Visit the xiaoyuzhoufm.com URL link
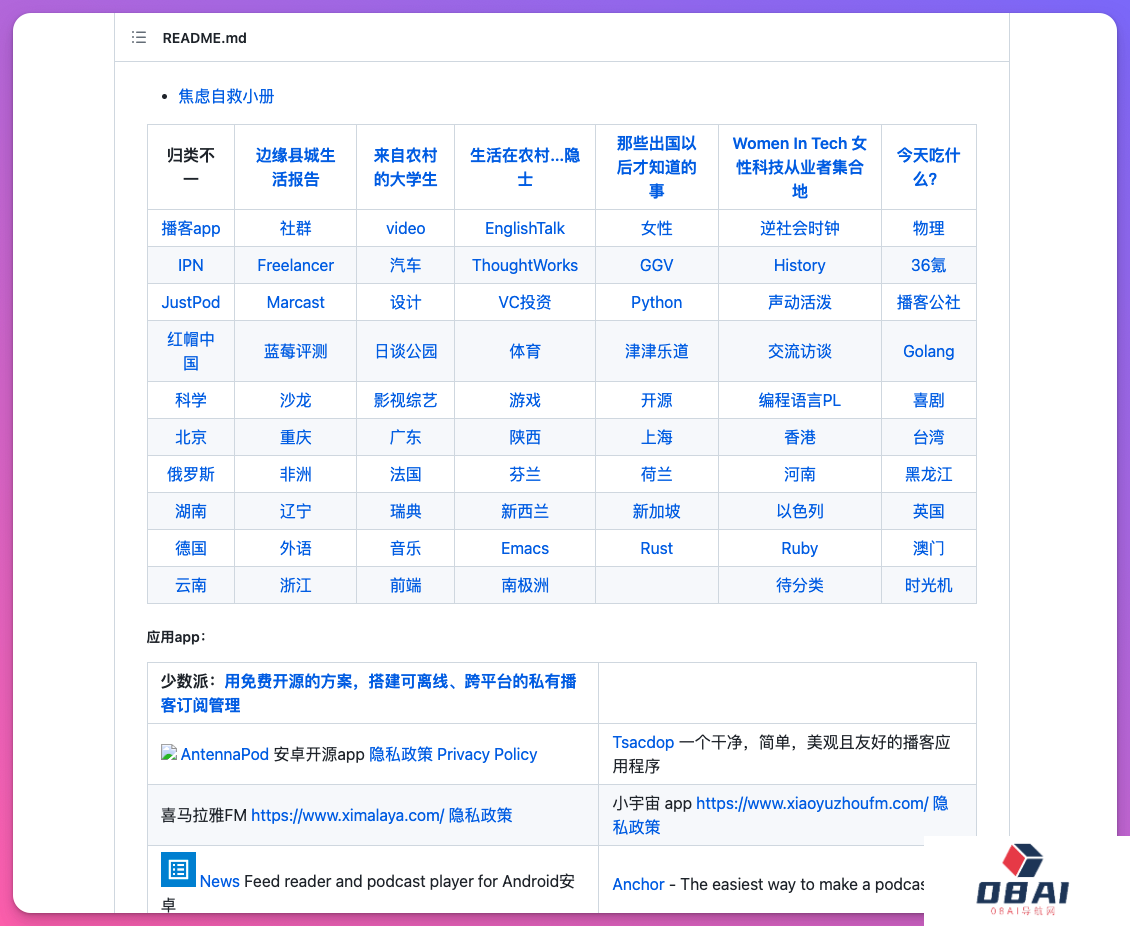 pyautogui.click(x=812, y=803)
